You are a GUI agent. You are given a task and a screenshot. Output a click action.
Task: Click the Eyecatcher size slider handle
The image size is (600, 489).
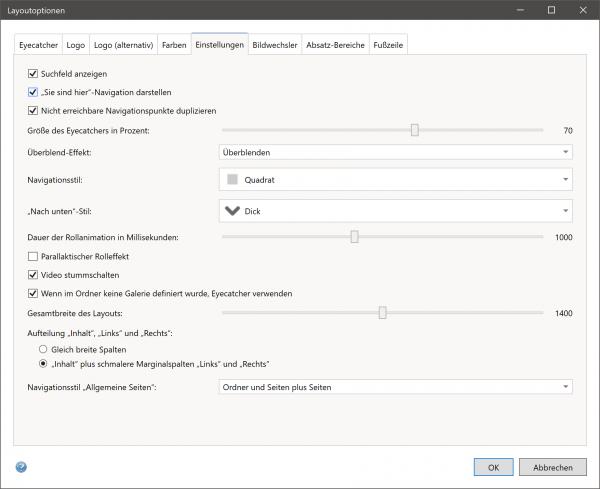(x=414, y=130)
